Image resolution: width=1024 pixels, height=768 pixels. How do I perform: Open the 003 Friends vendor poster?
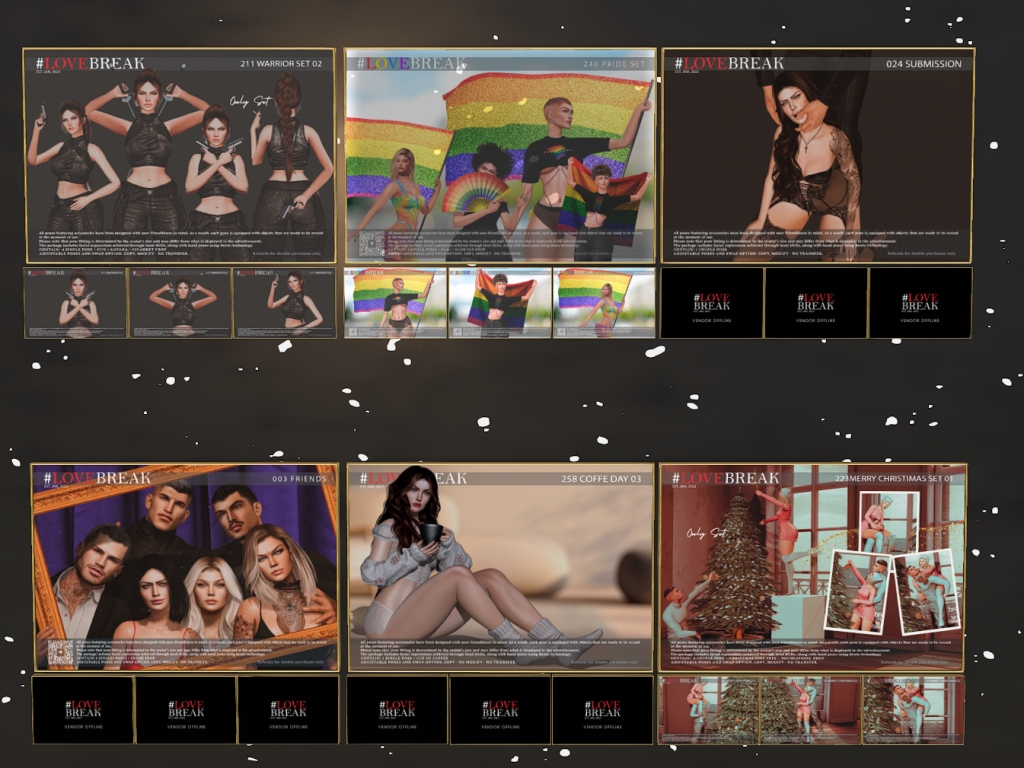tap(185, 567)
